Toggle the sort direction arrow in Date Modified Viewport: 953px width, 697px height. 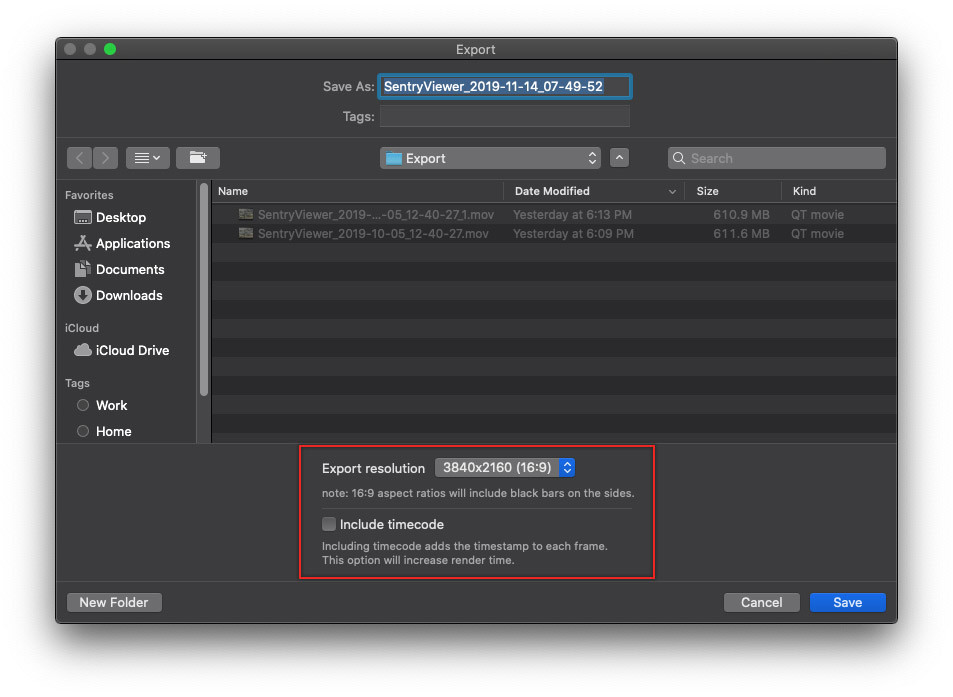coord(672,192)
